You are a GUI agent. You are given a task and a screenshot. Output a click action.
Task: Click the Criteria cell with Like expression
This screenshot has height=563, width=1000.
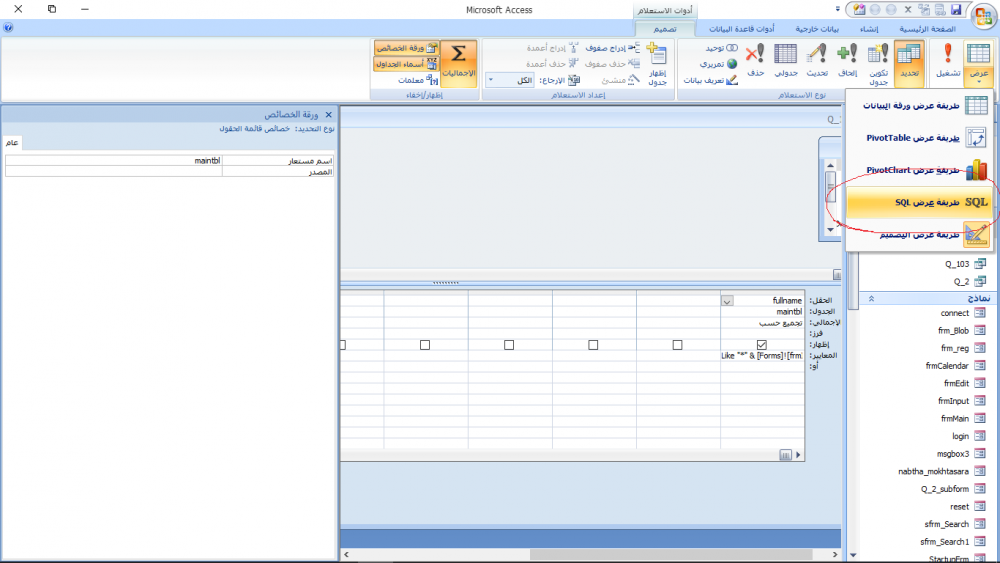[762, 356]
